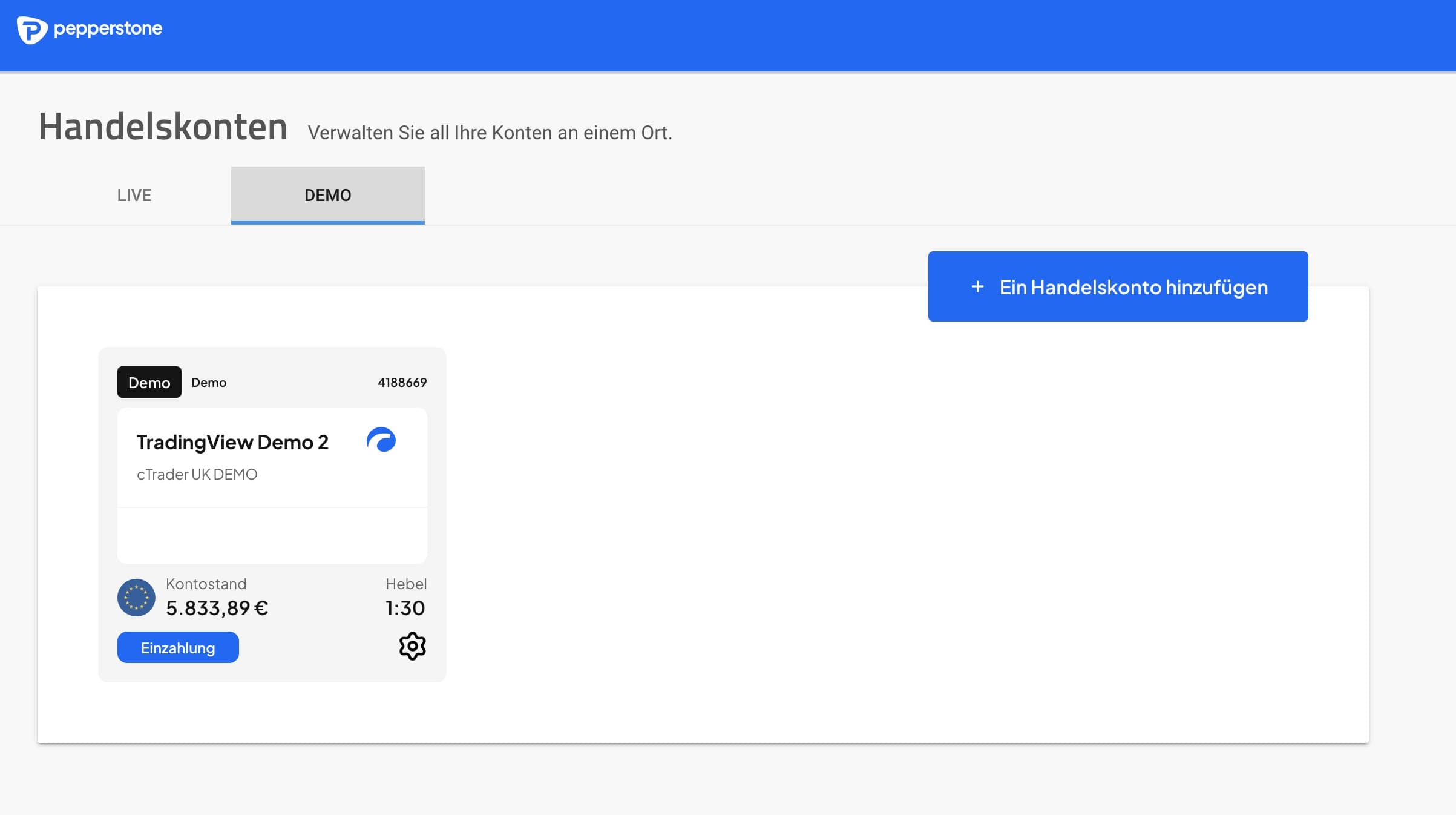Click the cTrader platform logo icon
Screen dimensions: 1456x815
tap(381, 440)
